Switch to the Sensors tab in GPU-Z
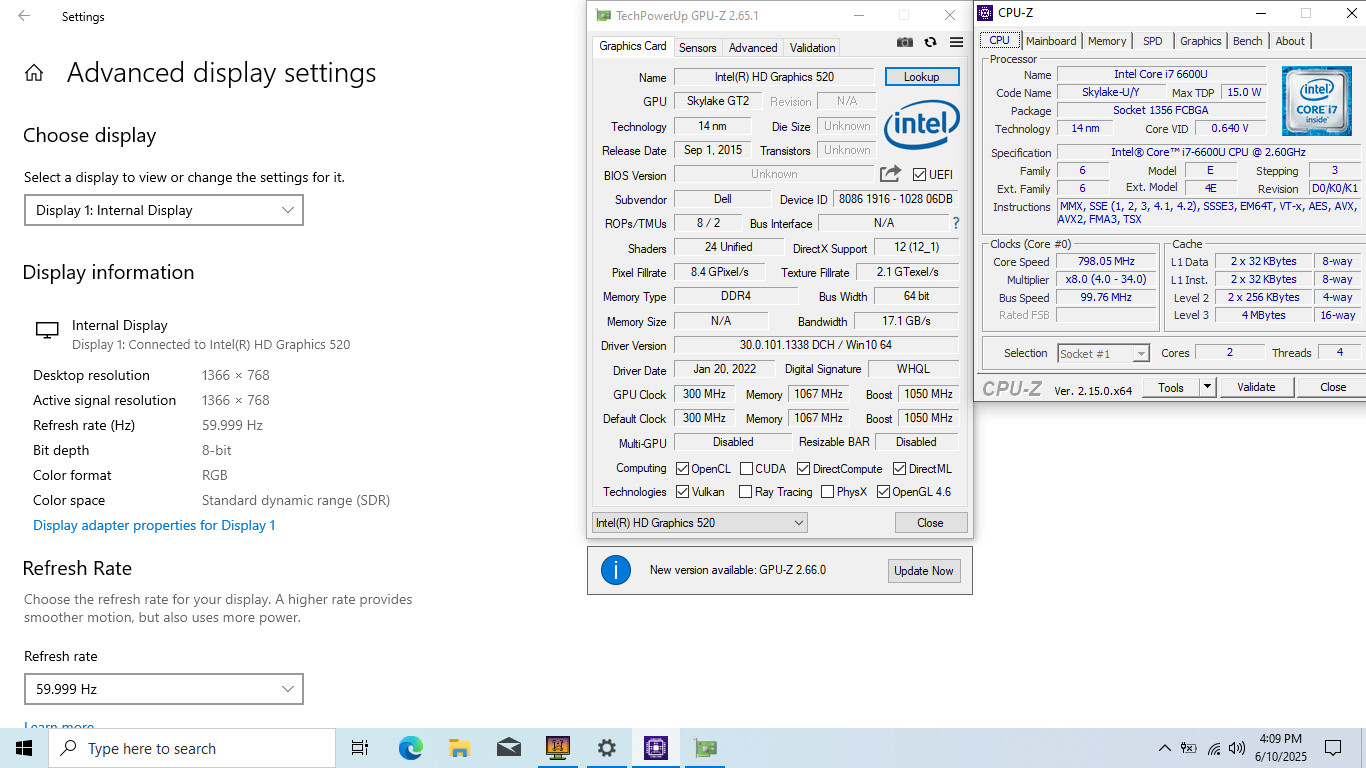Screen dimensions: 1366x768 697,47
